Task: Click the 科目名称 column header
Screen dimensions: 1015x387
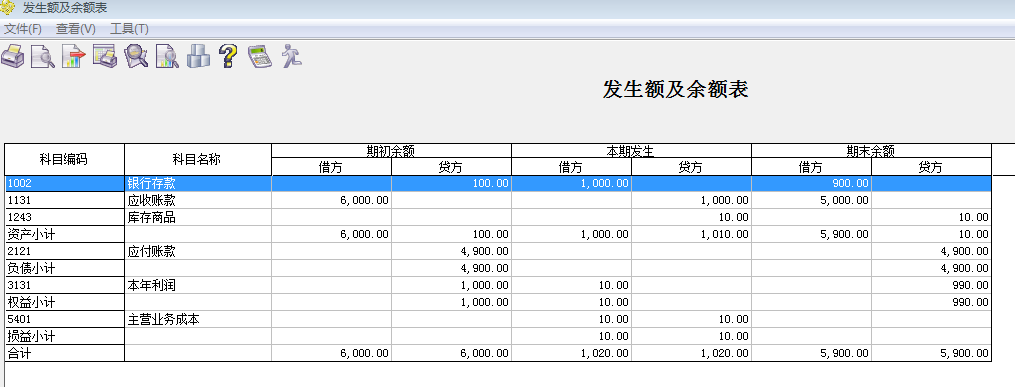Action: tap(197, 159)
